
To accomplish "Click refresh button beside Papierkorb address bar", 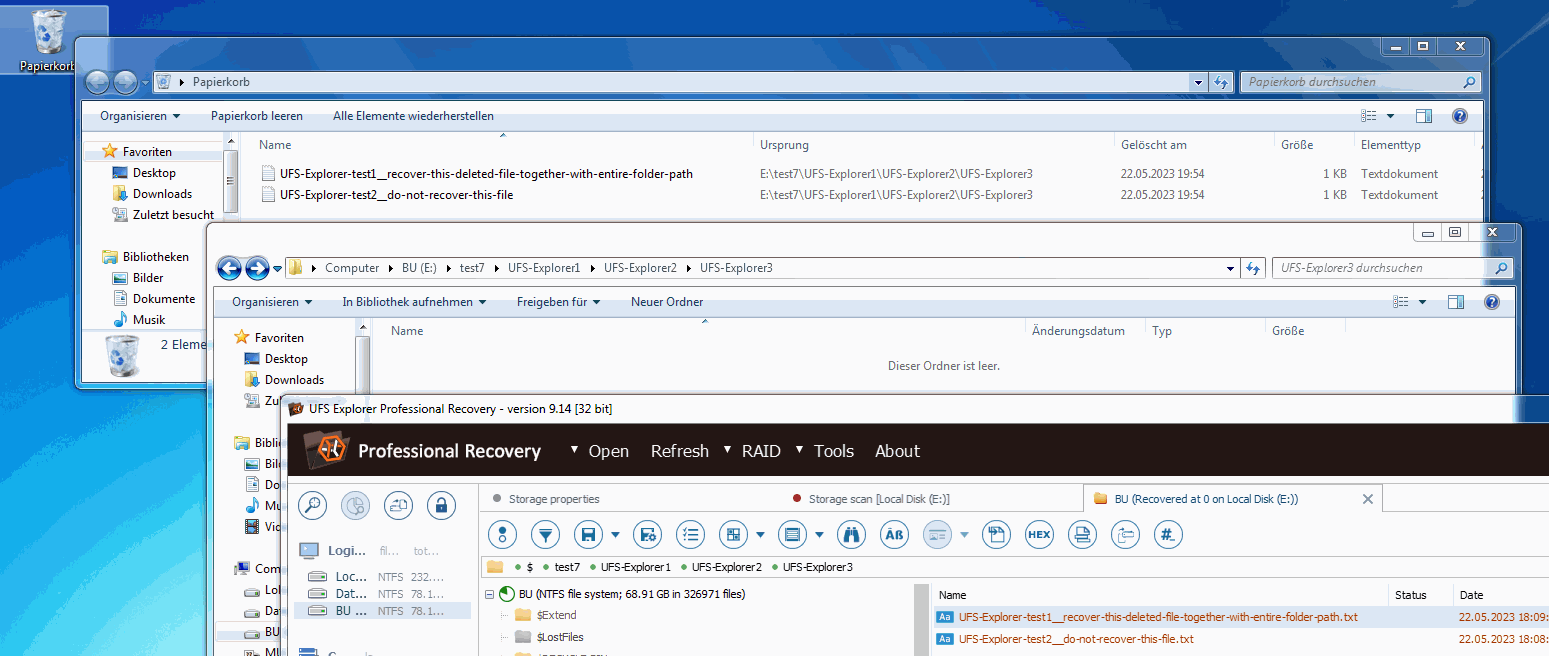I will click(x=1221, y=82).
